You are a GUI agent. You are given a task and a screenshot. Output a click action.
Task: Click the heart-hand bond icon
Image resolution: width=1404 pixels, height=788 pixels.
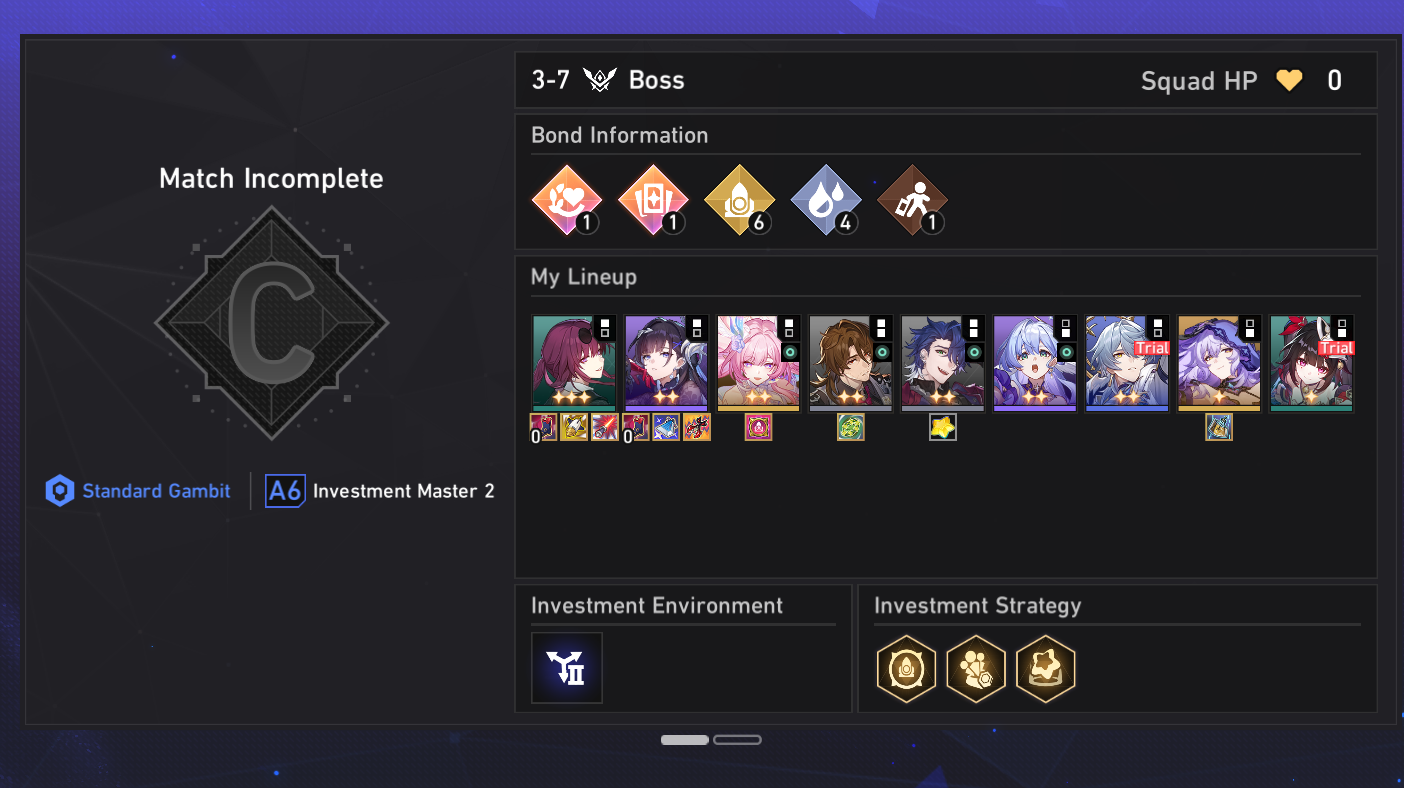click(567, 200)
